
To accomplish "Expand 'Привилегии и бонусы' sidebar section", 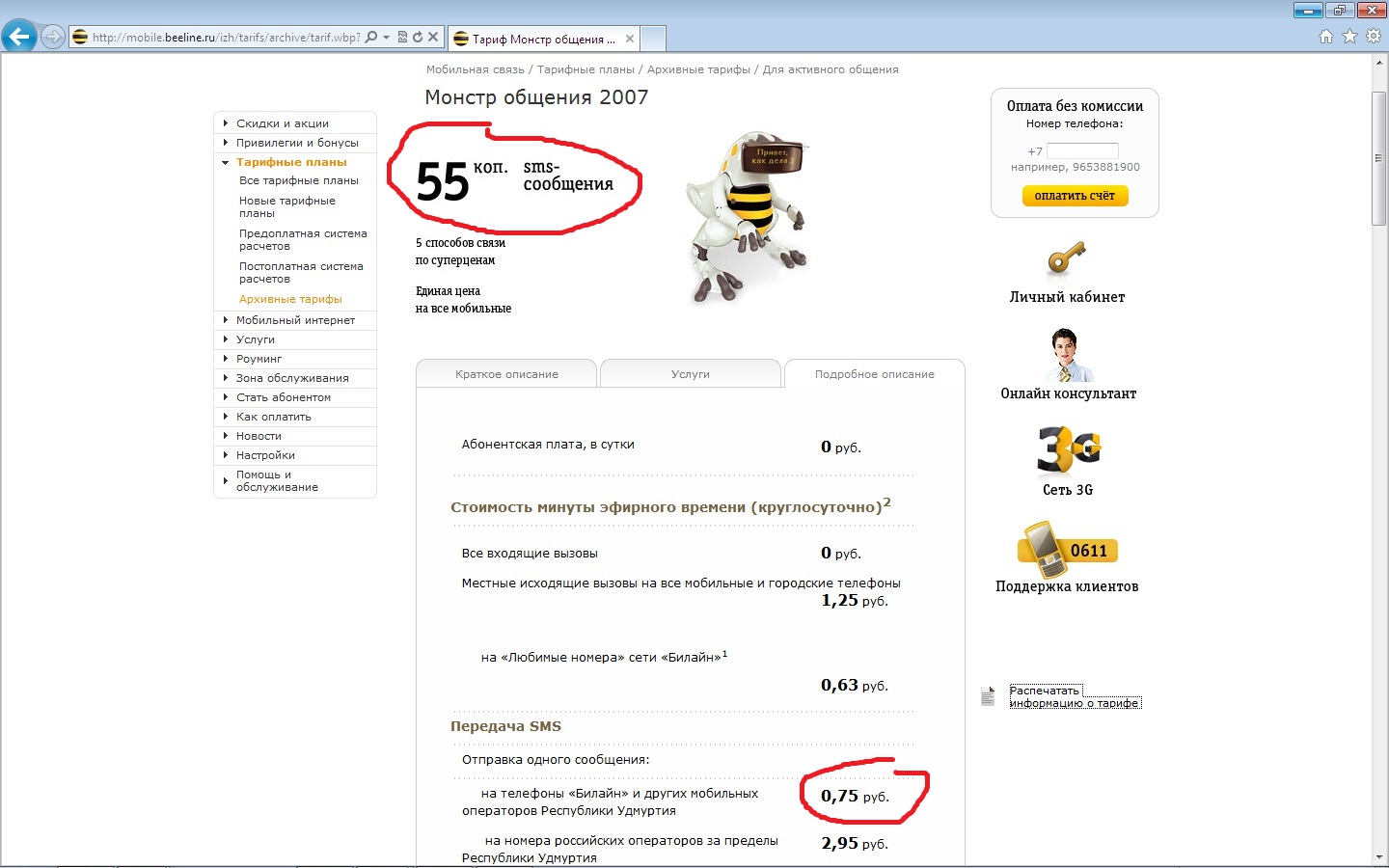I will click(297, 143).
